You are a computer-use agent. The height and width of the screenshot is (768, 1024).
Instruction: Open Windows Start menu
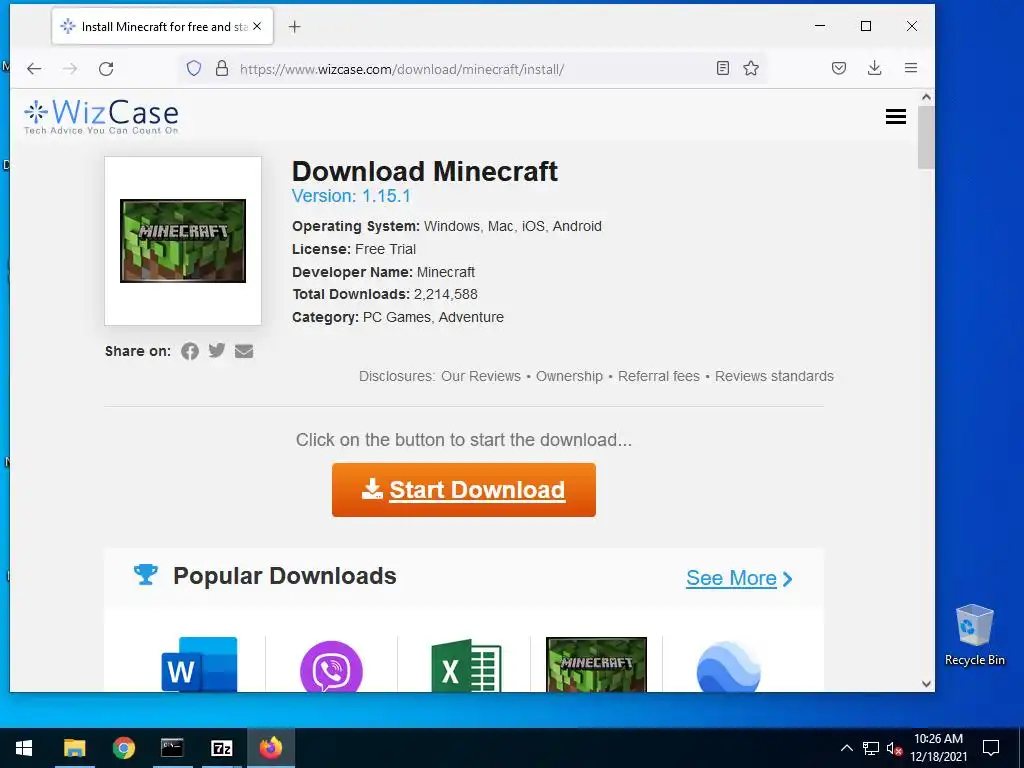pos(24,748)
